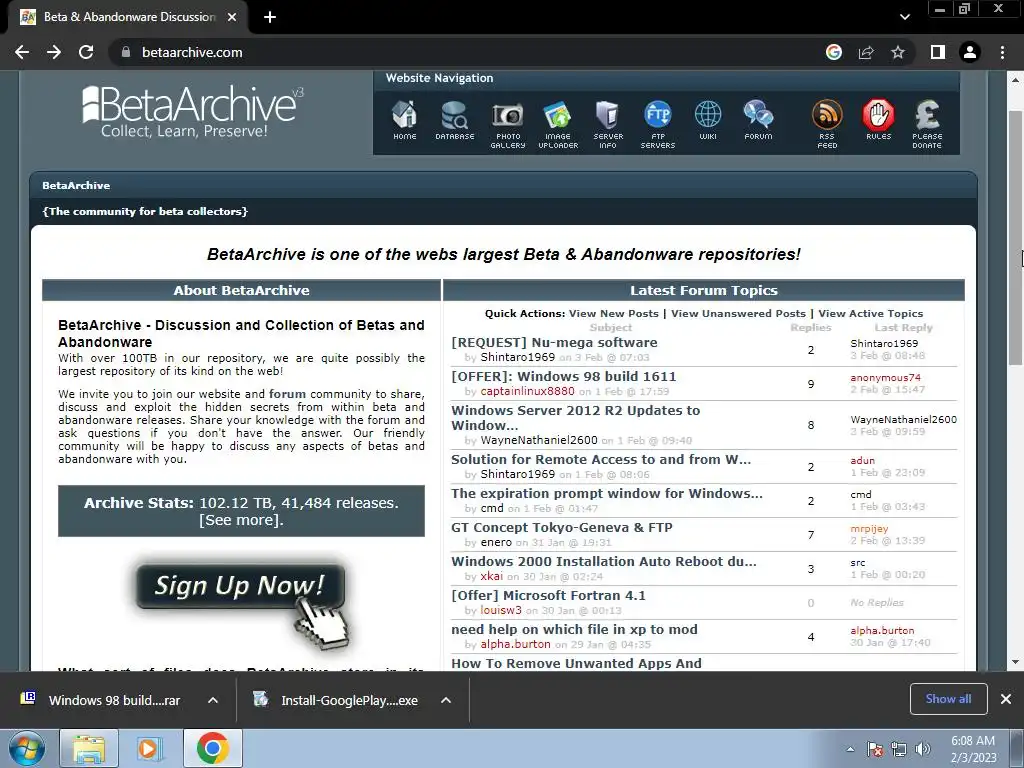Open anonymous74 last reply link
Image resolution: width=1024 pixels, height=768 pixels.
tap(885, 377)
